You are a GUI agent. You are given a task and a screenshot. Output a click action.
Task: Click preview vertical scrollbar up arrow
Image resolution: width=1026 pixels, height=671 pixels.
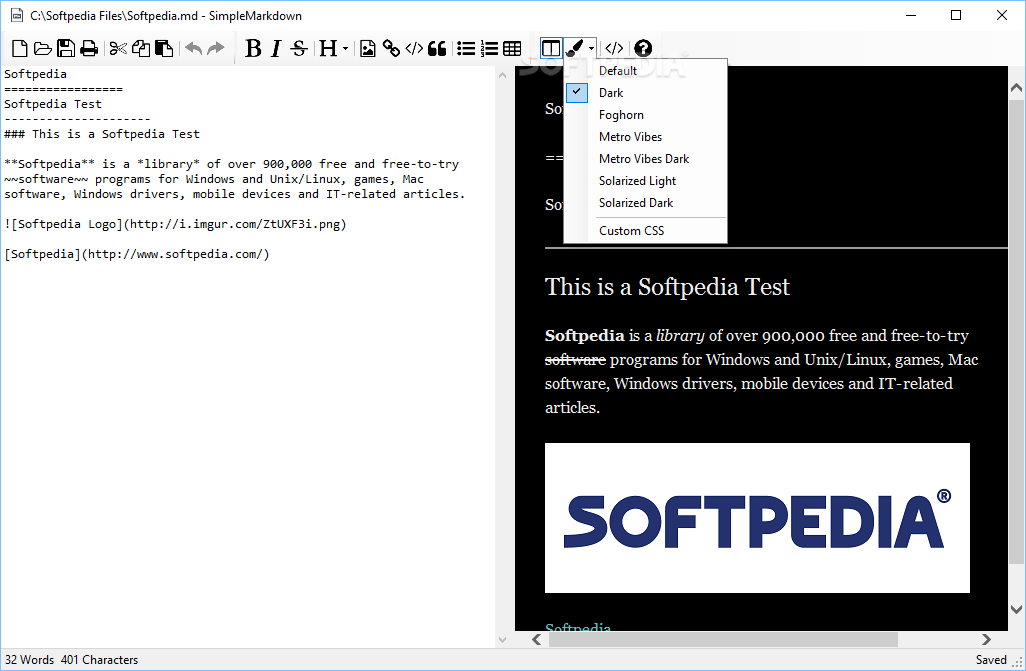coord(1016,87)
